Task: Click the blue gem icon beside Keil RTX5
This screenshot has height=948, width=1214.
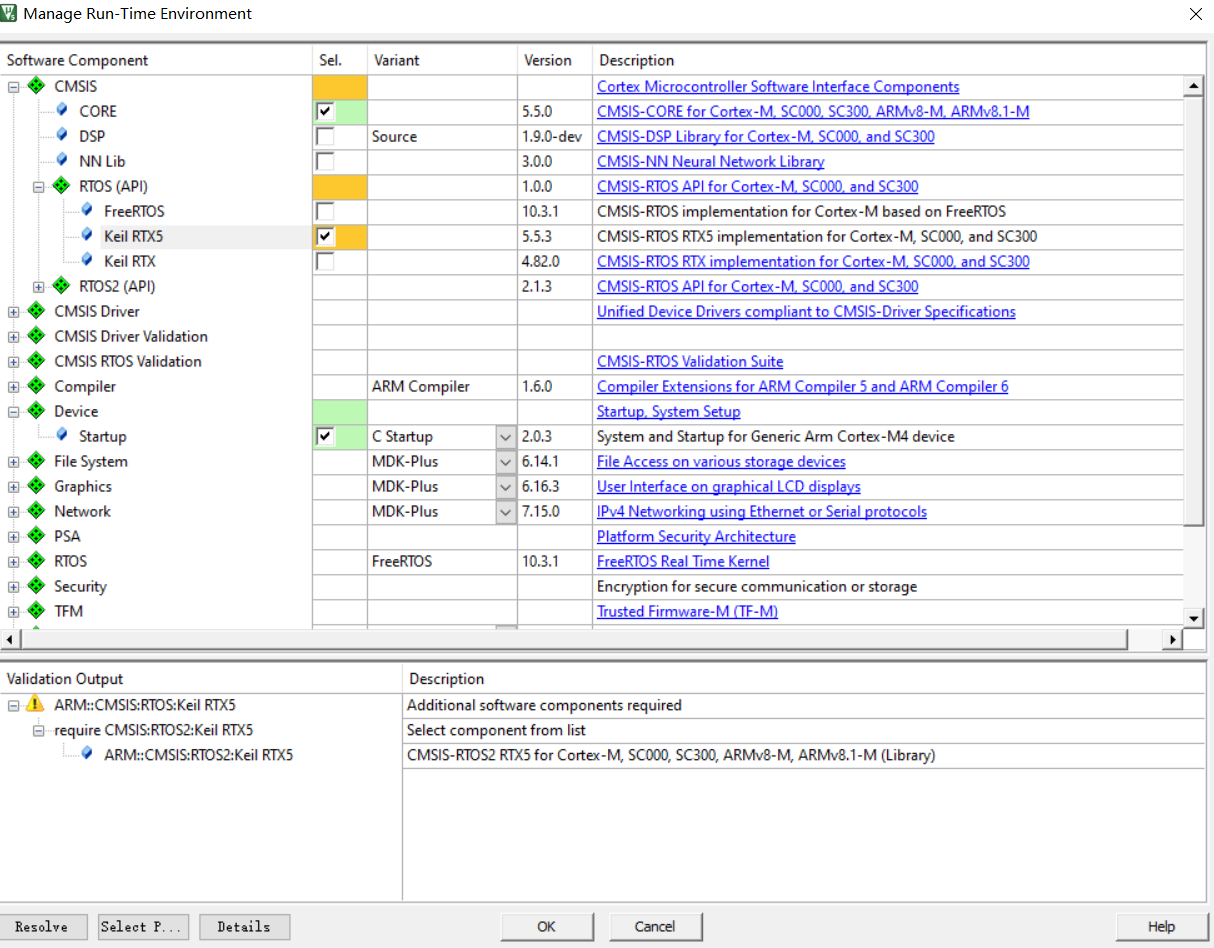Action: [x=87, y=235]
